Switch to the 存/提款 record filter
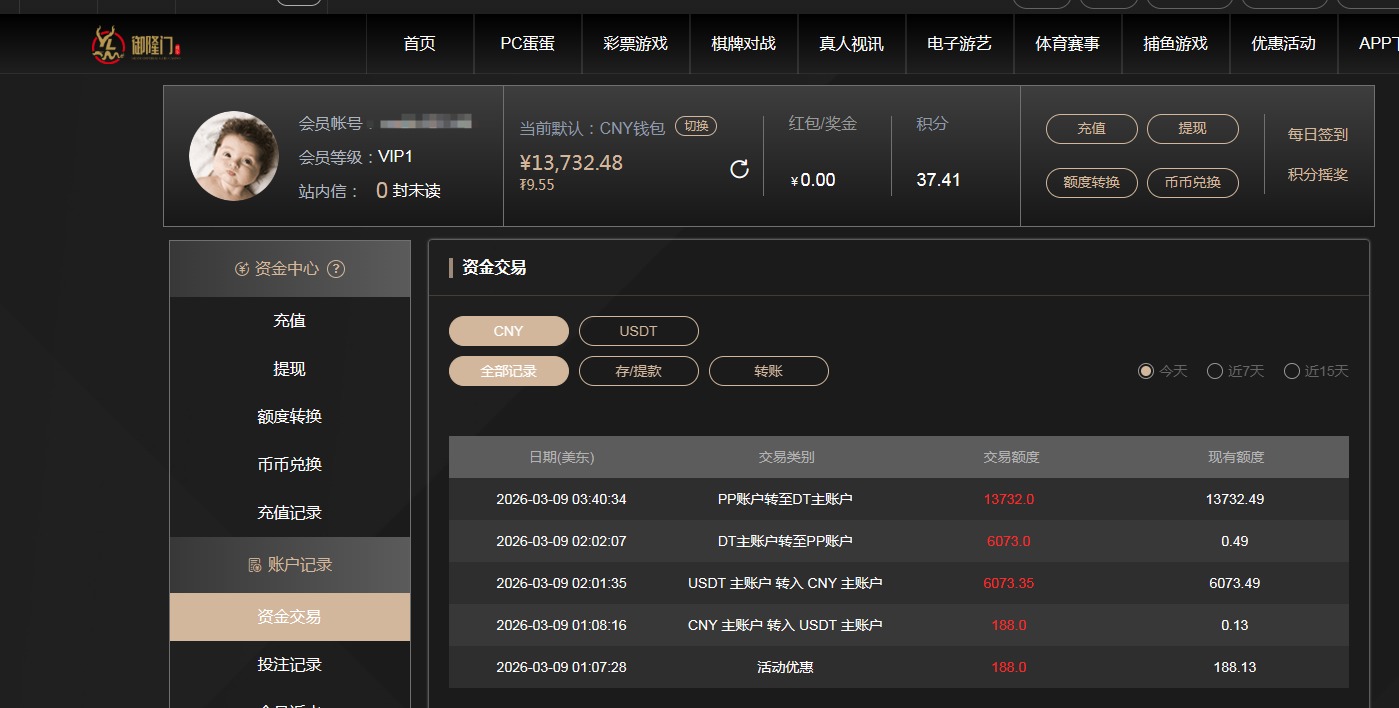The width and height of the screenshot is (1399, 708). (638, 370)
